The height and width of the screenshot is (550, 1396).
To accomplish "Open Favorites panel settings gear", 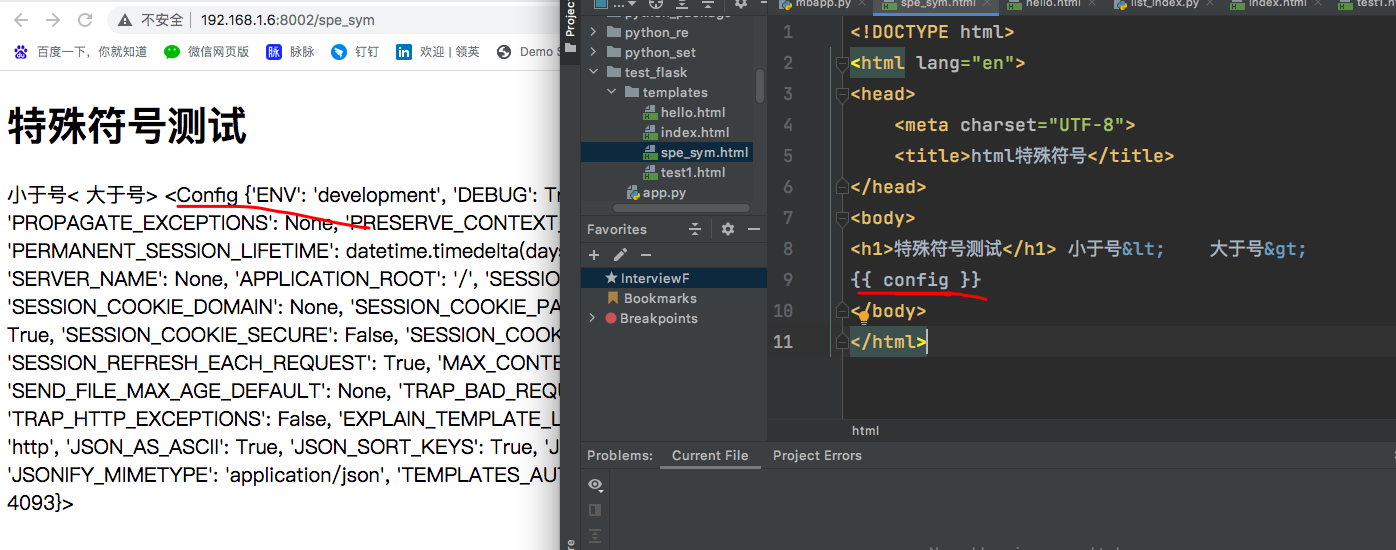I will [x=727, y=229].
